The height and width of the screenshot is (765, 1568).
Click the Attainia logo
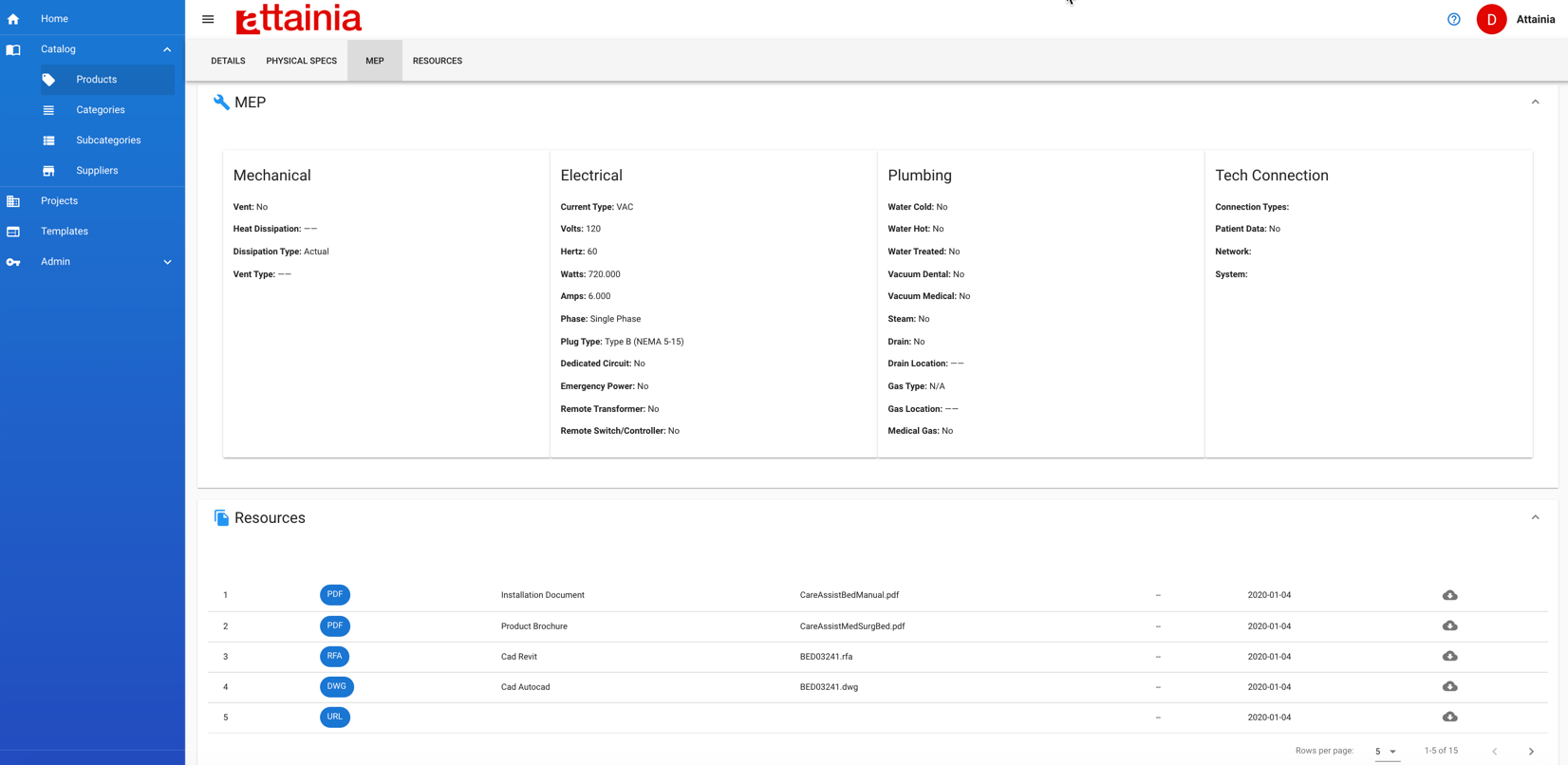pyautogui.click(x=298, y=19)
